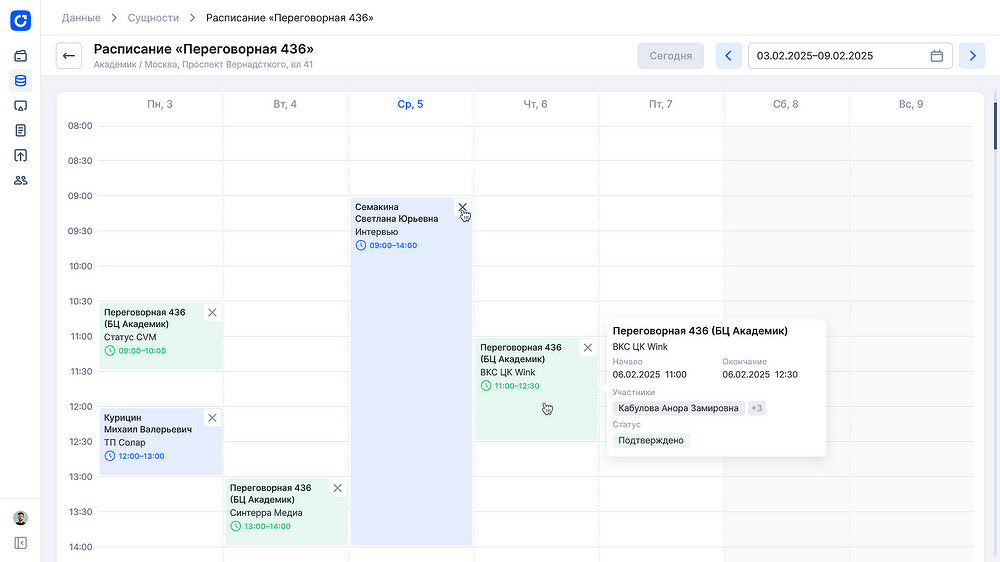
Task: Open the database (Данные) sidebar section
Action: (x=20, y=81)
